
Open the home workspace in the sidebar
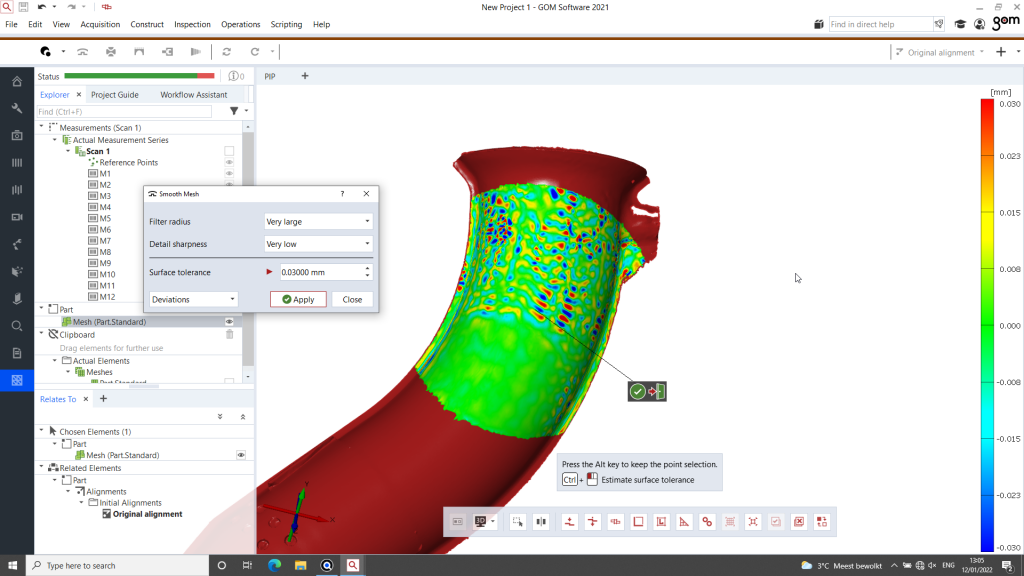17,81
